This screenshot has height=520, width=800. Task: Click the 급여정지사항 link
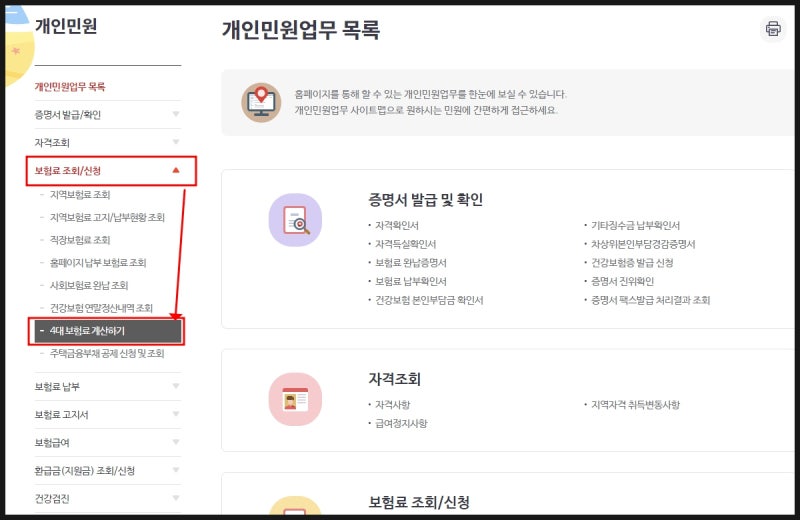pos(401,423)
